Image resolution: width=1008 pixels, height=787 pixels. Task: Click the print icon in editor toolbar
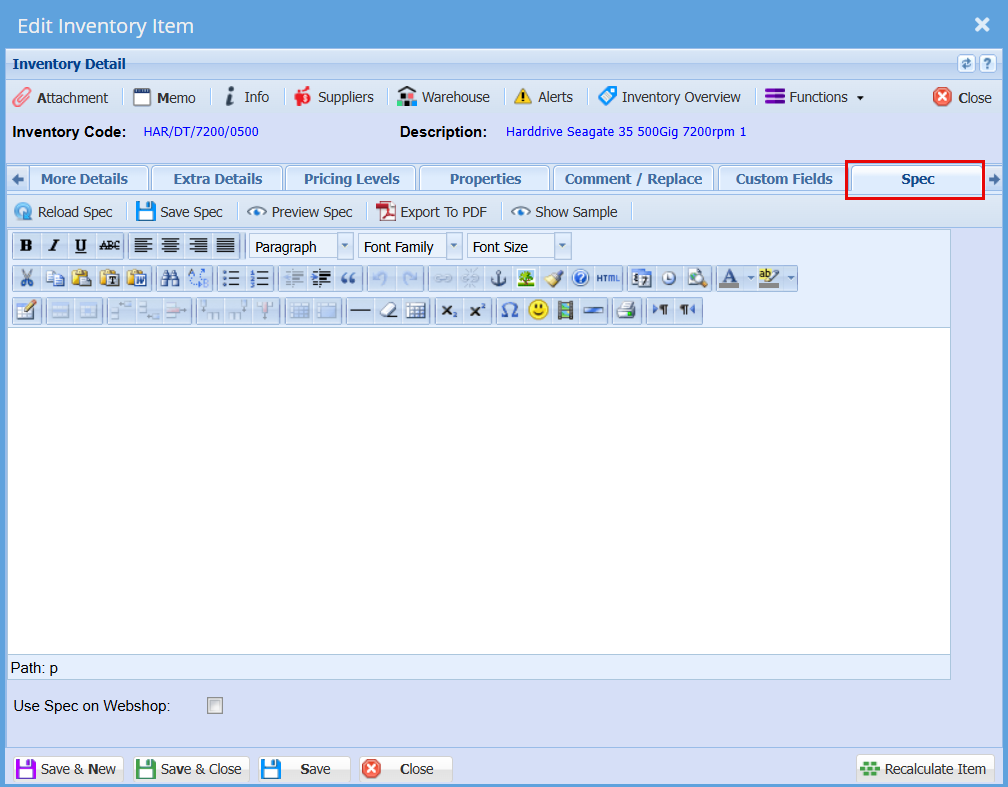(x=627, y=311)
